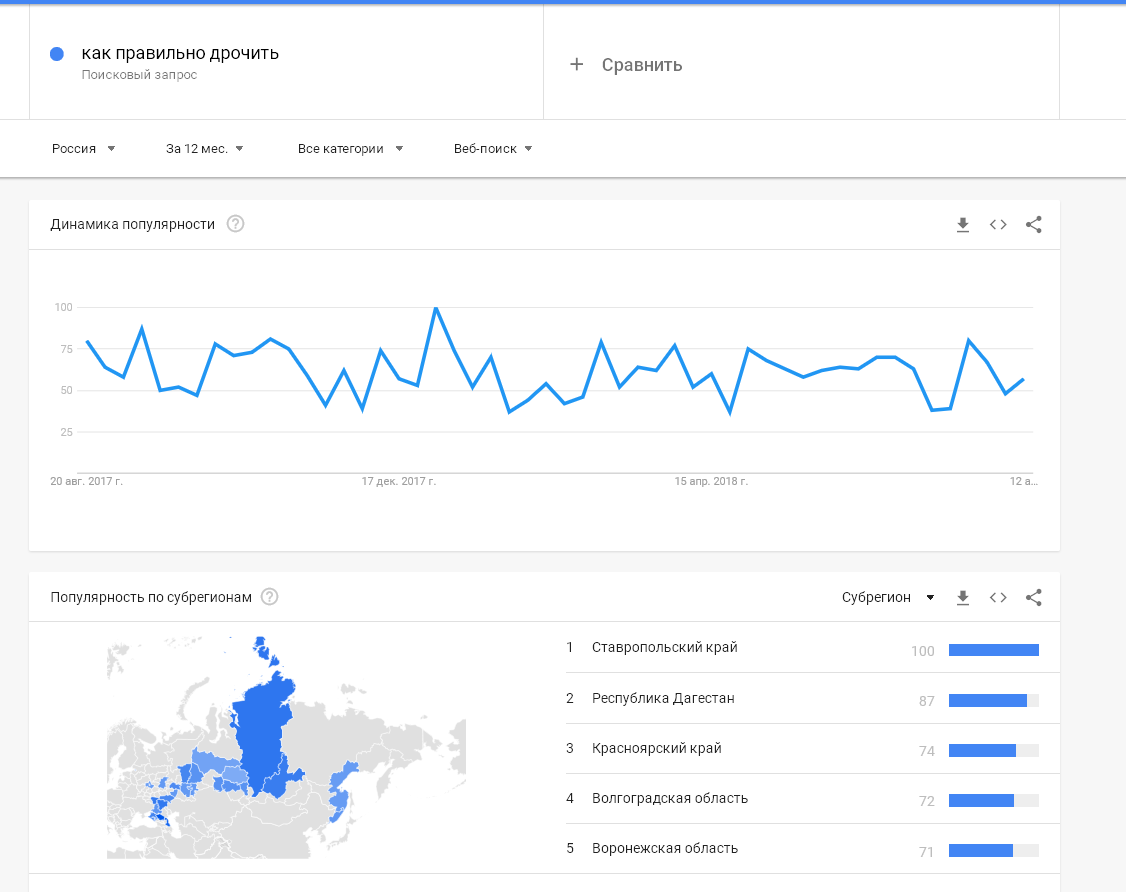Open the За 12 мес. time range dropdown
Screen dimensions: 1126x892
click(205, 149)
